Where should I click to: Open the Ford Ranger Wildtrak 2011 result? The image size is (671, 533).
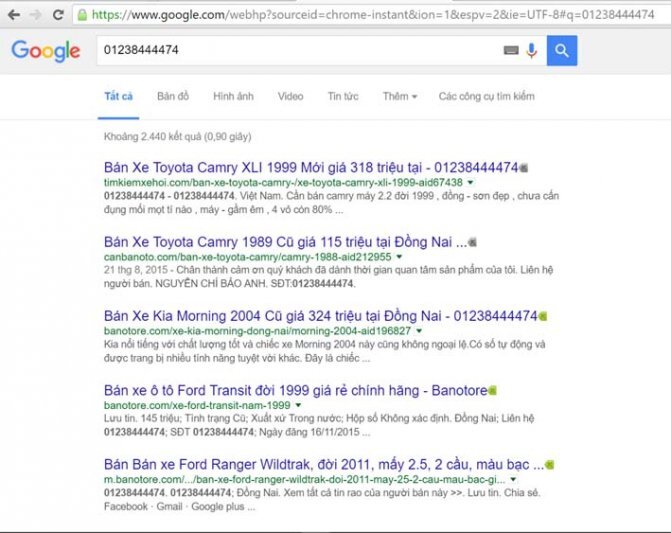tap(324, 465)
